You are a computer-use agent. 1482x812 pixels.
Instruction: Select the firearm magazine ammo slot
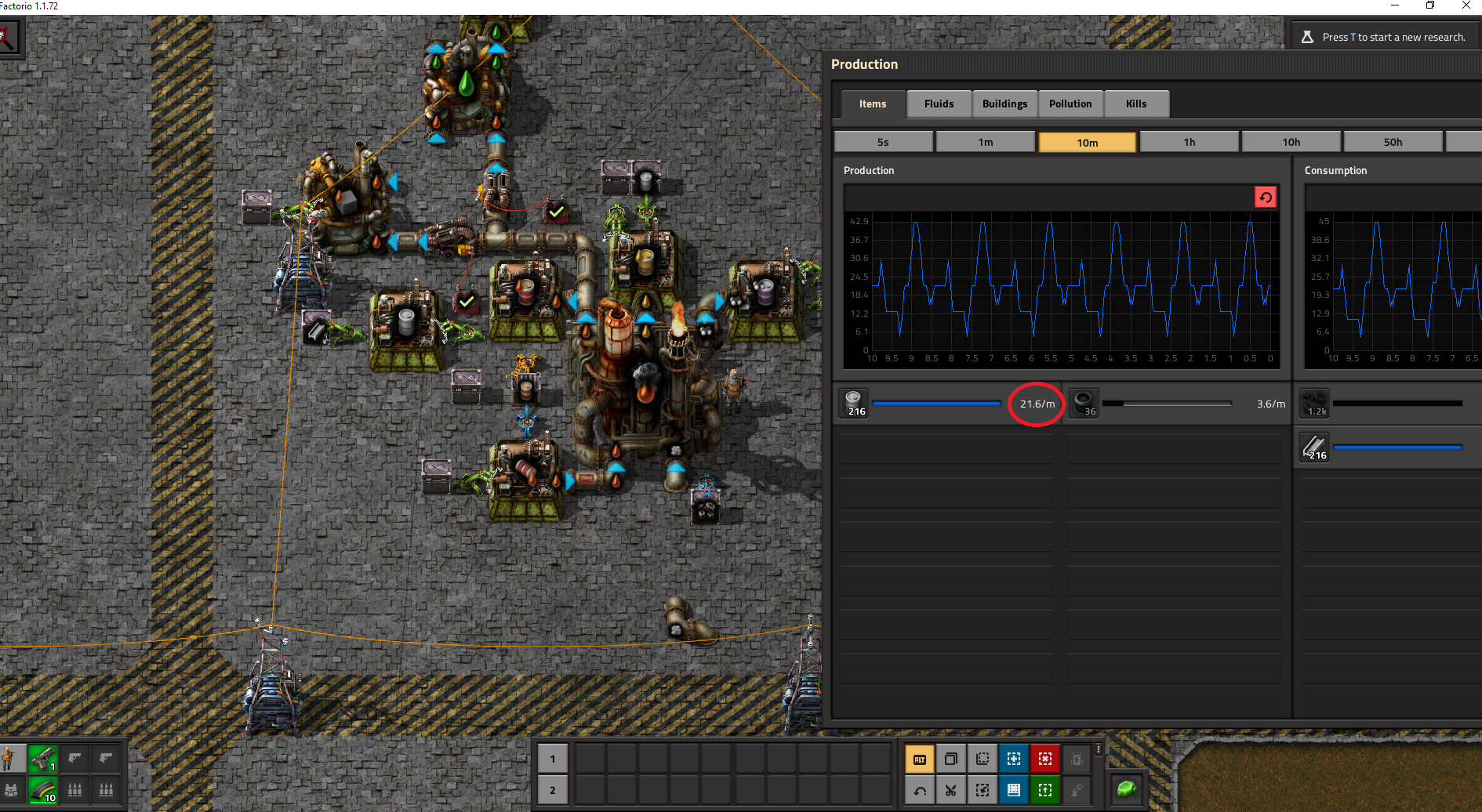tap(42, 789)
